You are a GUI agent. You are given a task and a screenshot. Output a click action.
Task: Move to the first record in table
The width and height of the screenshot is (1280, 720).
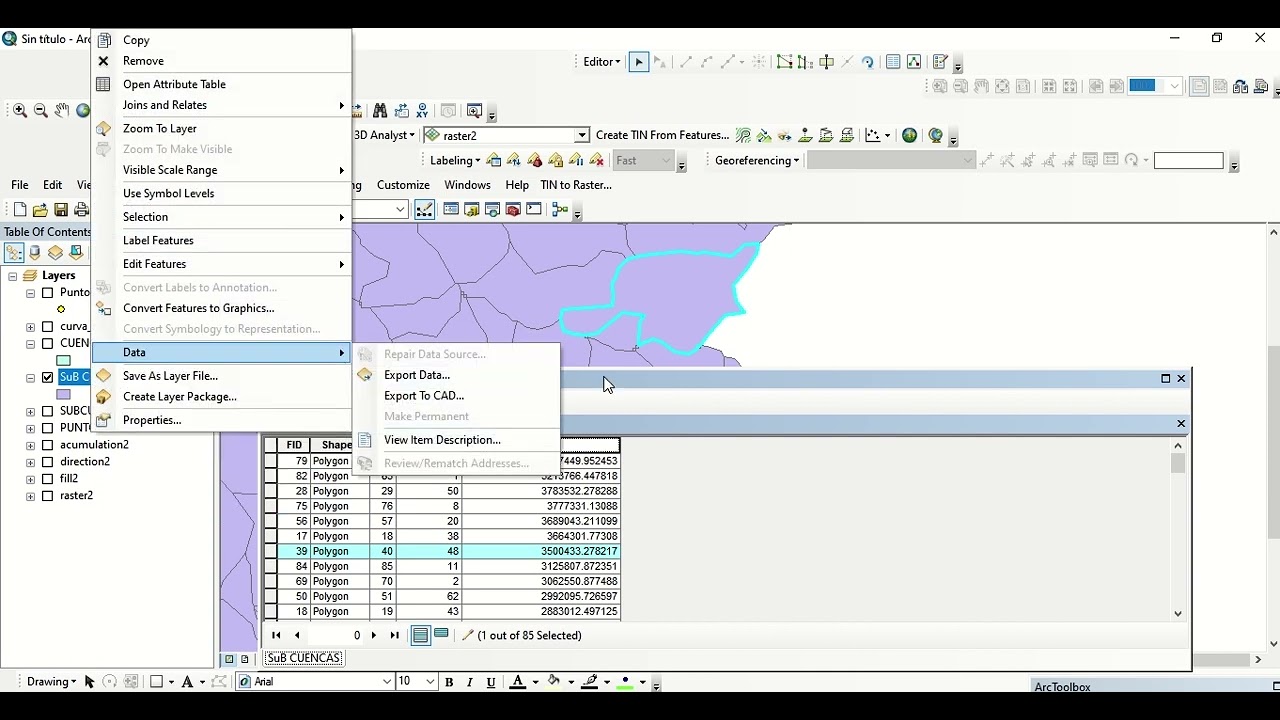point(276,635)
